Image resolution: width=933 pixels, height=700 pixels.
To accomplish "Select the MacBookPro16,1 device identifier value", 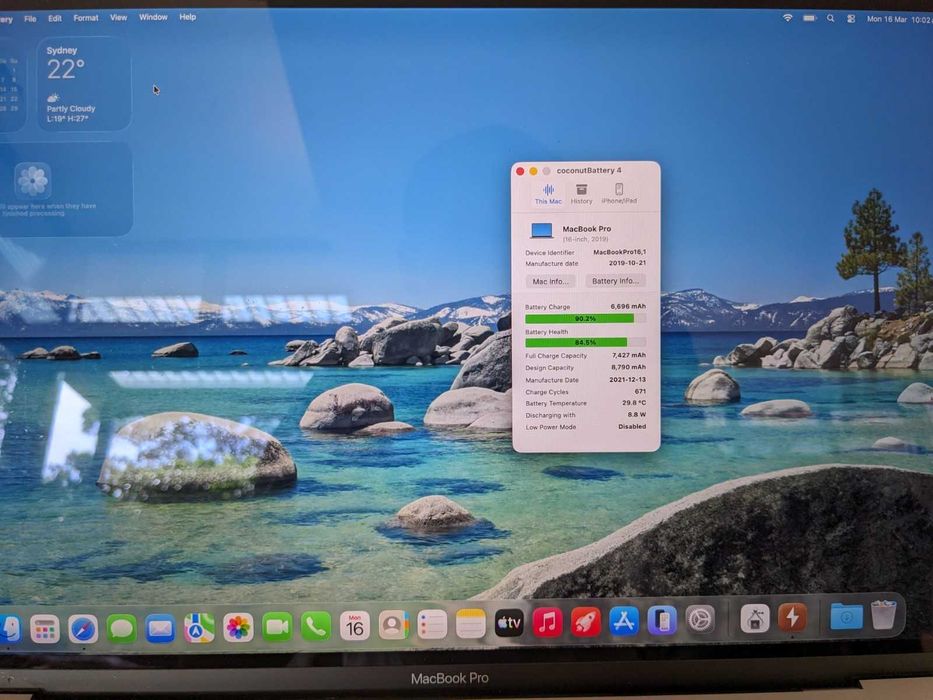I will coord(619,252).
